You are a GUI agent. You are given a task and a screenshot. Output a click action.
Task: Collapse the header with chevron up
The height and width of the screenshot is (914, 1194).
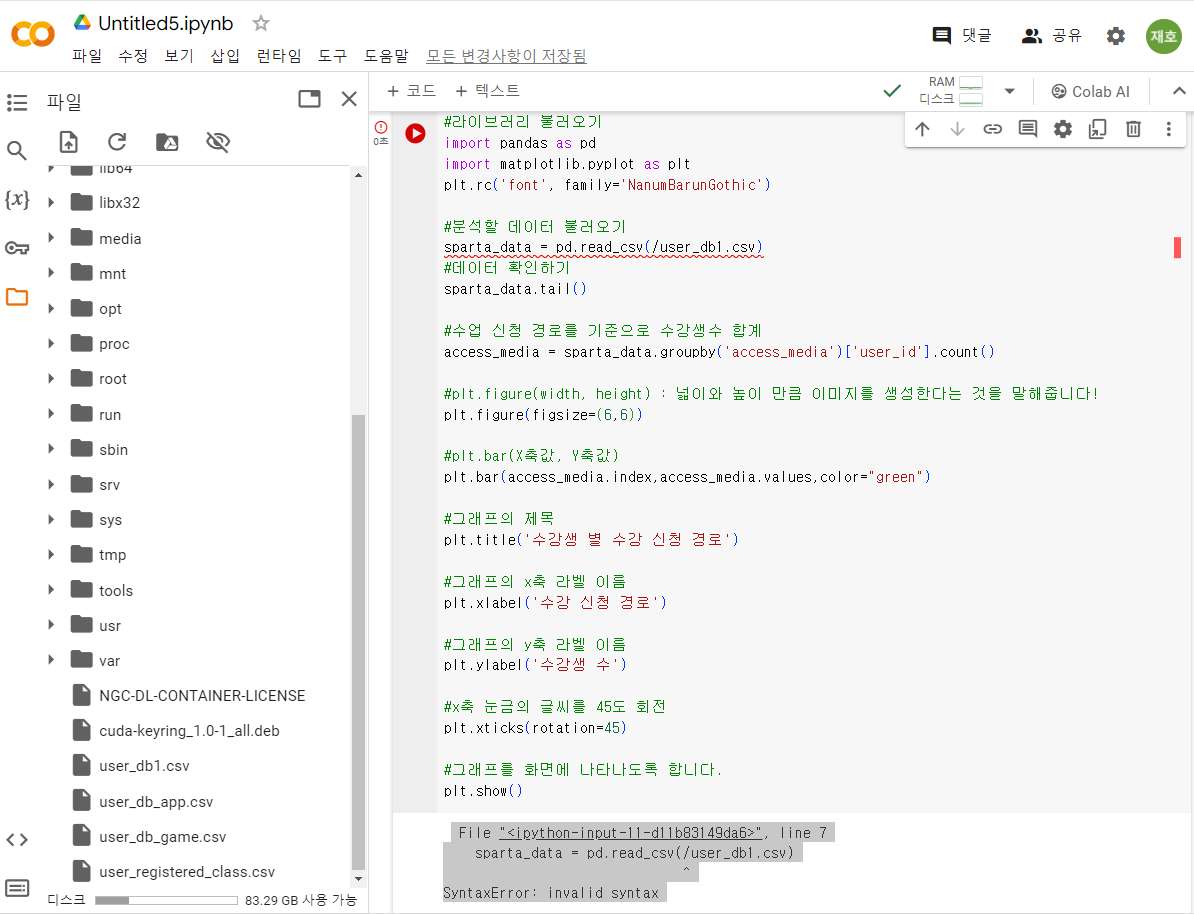1179,91
